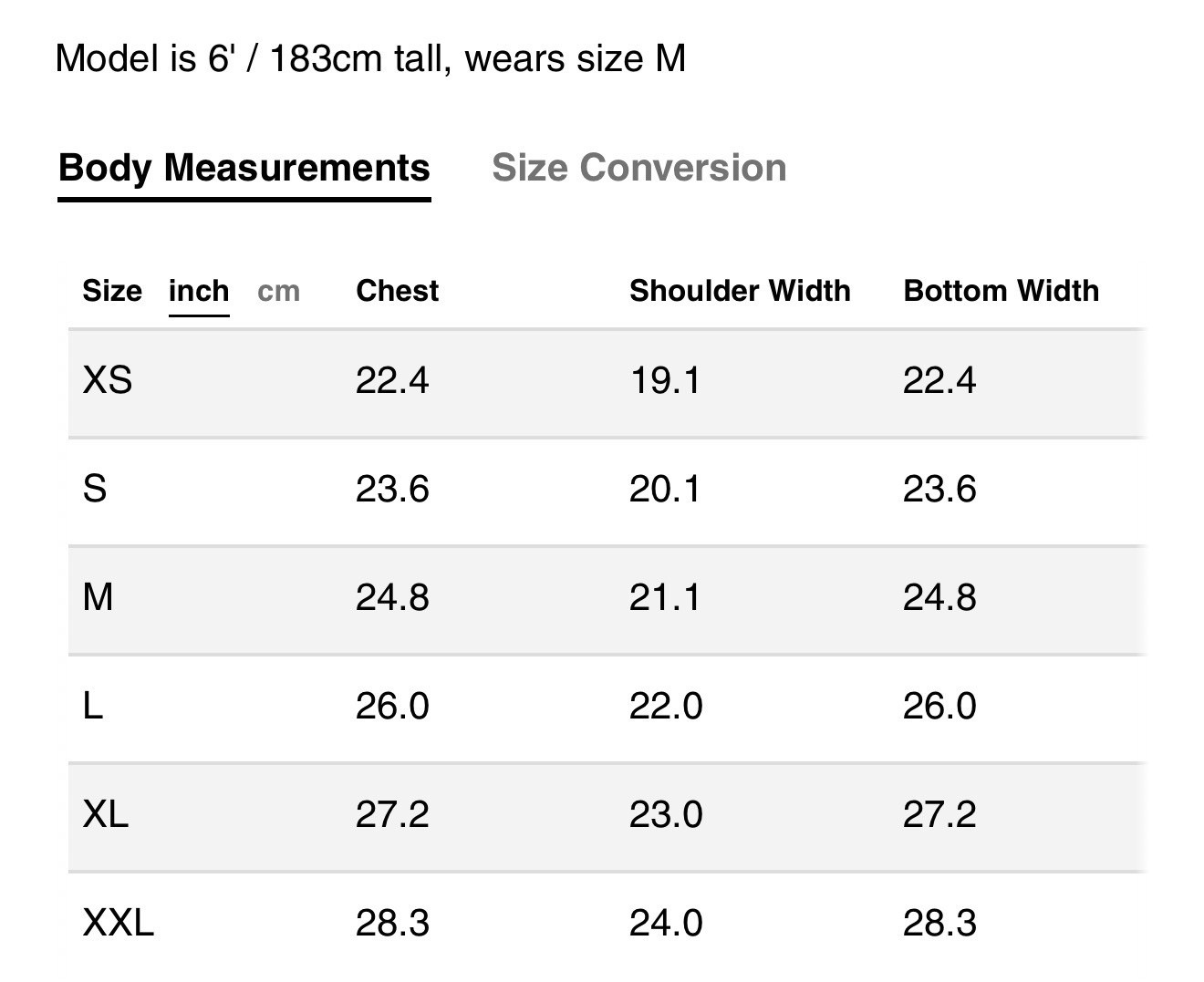Switch measurement units to cm

coord(278,291)
